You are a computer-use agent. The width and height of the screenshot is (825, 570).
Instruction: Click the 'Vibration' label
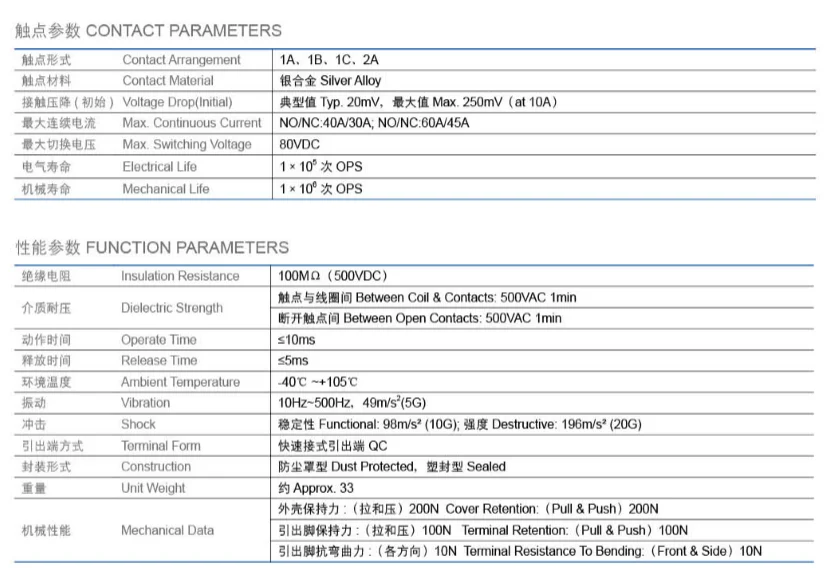click(x=145, y=403)
